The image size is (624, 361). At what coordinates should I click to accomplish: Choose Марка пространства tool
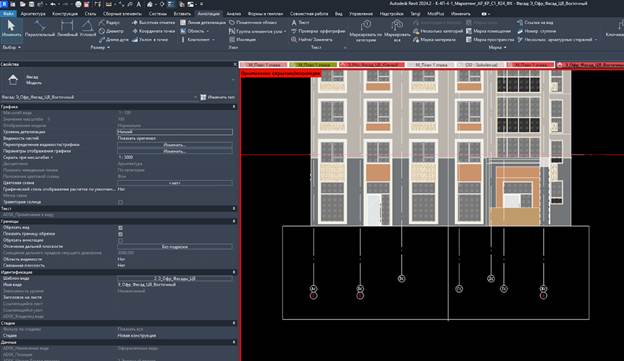coord(490,40)
